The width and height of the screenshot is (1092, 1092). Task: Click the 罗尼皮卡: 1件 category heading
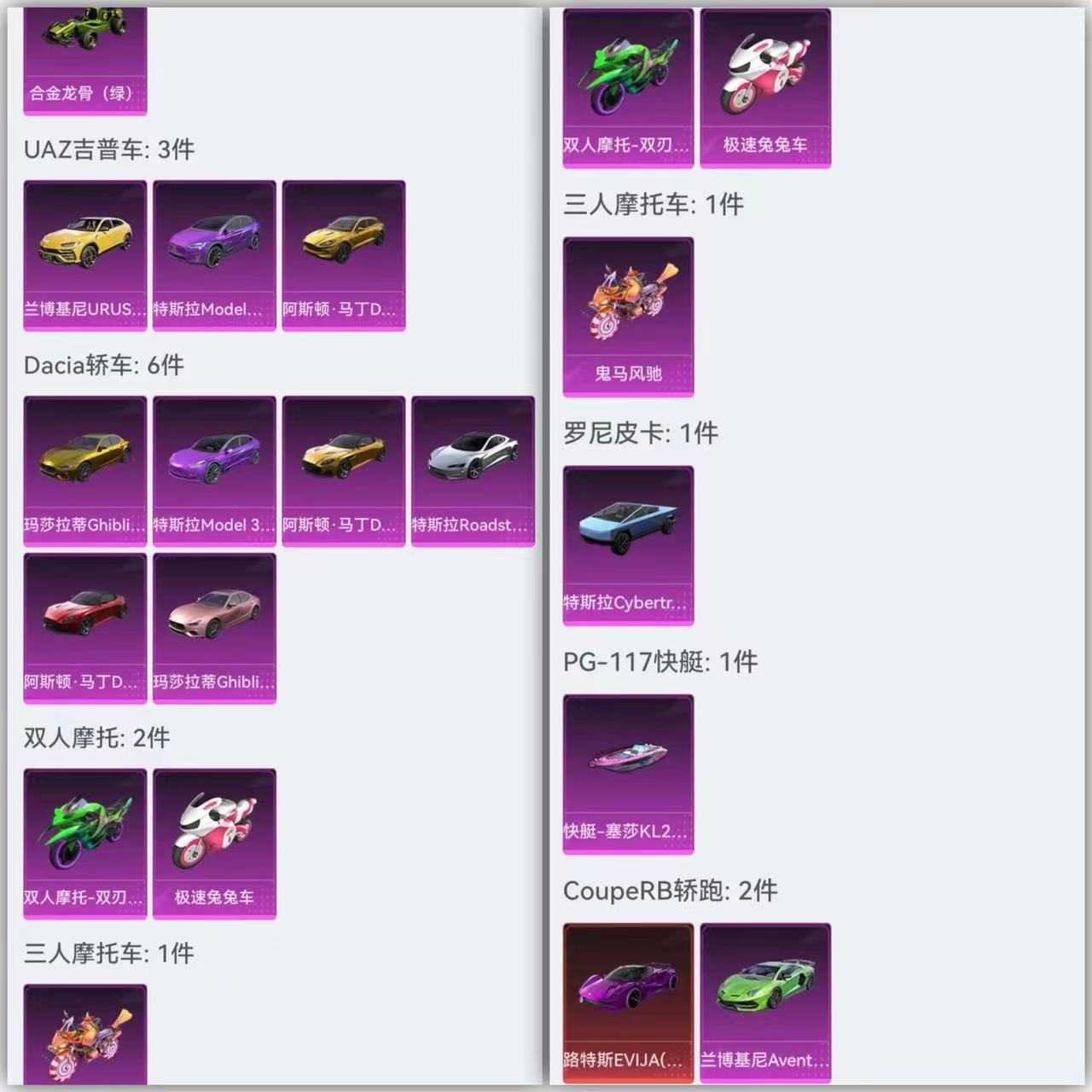point(641,433)
